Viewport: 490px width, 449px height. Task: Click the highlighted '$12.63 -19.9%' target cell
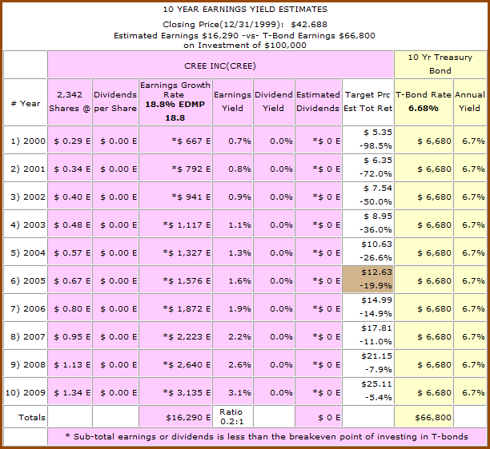(368, 280)
